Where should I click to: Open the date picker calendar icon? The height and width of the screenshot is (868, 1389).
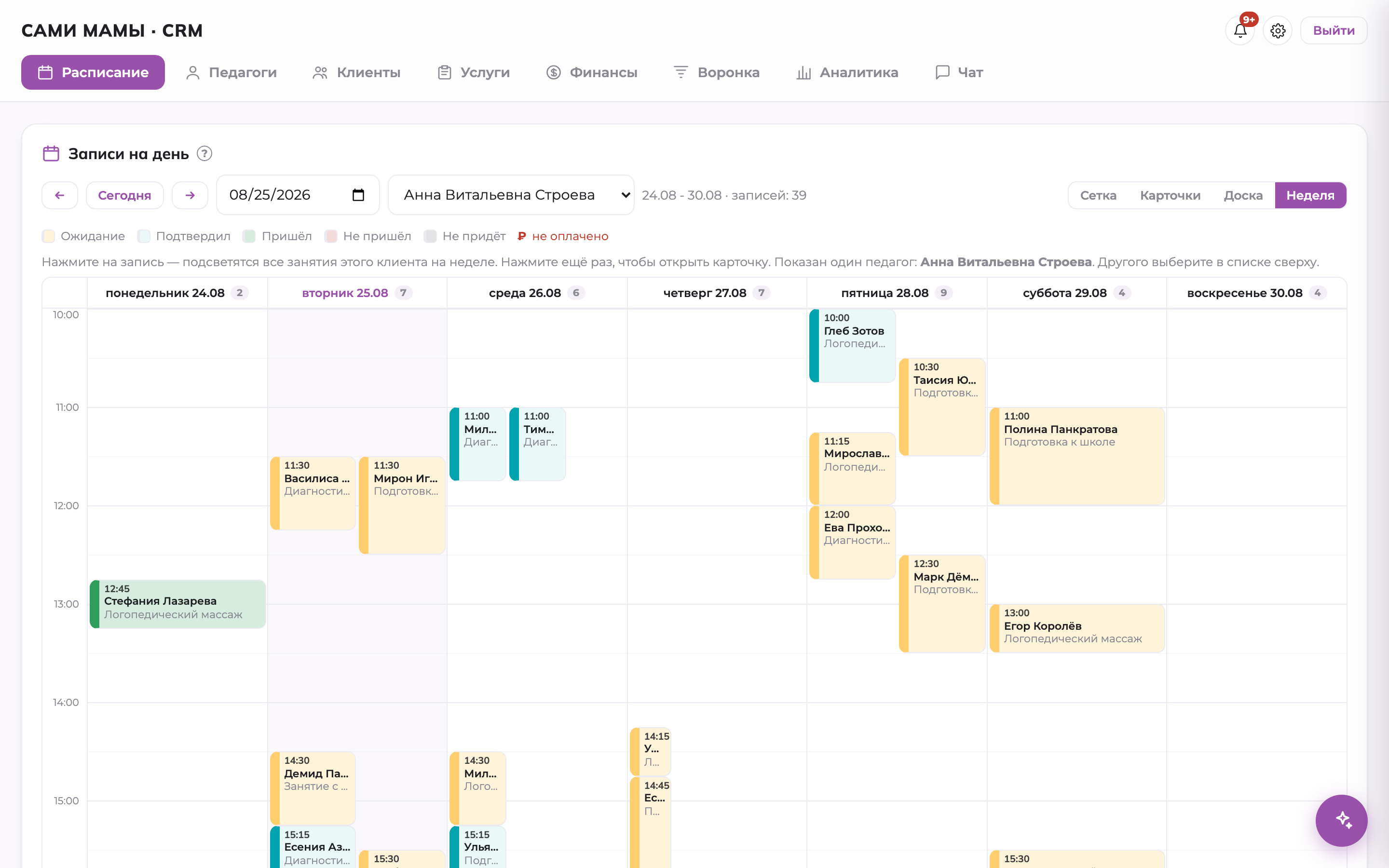coord(358,195)
